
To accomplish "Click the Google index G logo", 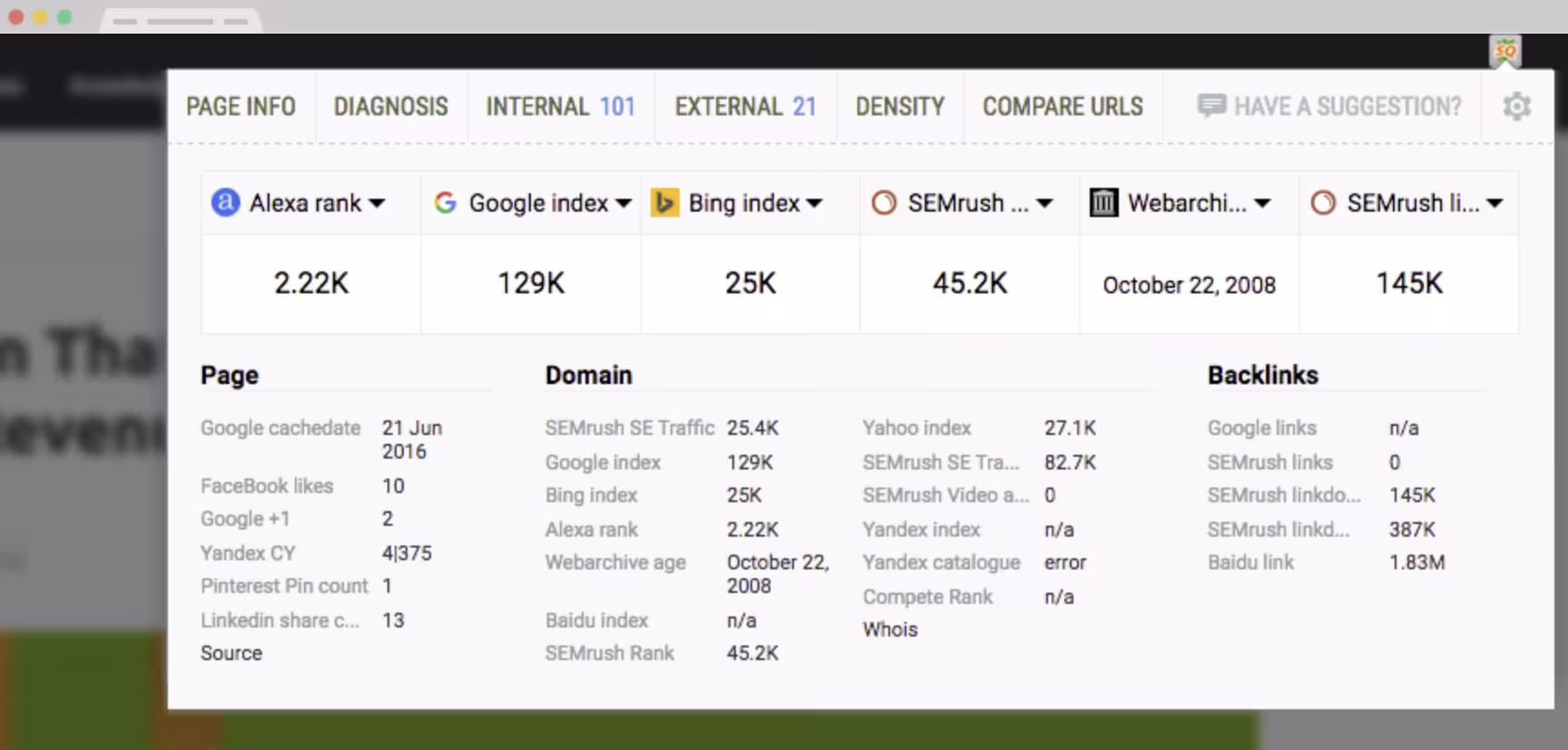I will pyautogui.click(x=445, y=202).
